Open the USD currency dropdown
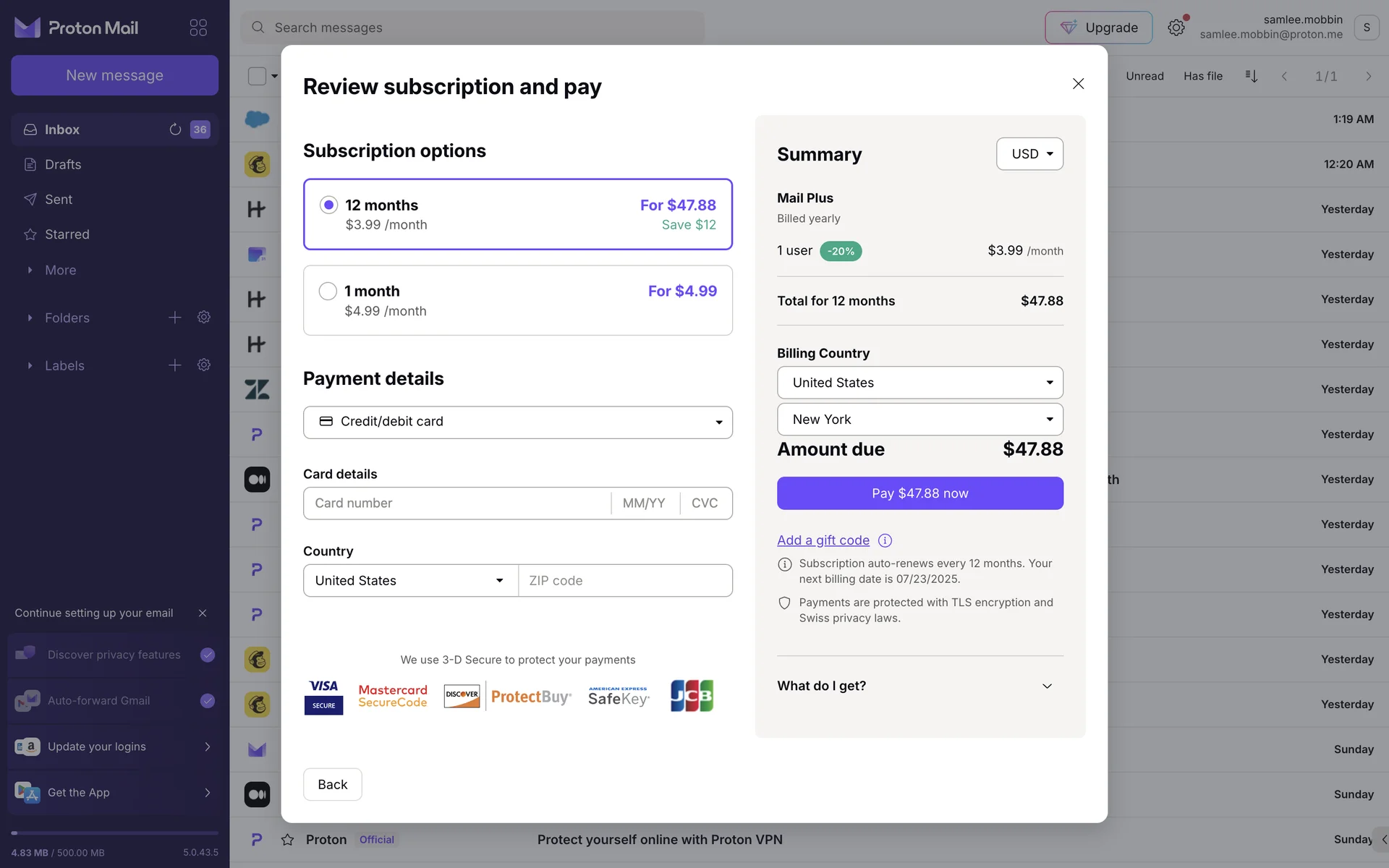This screenshot has width=1389, height=868. pos(1029,154)
